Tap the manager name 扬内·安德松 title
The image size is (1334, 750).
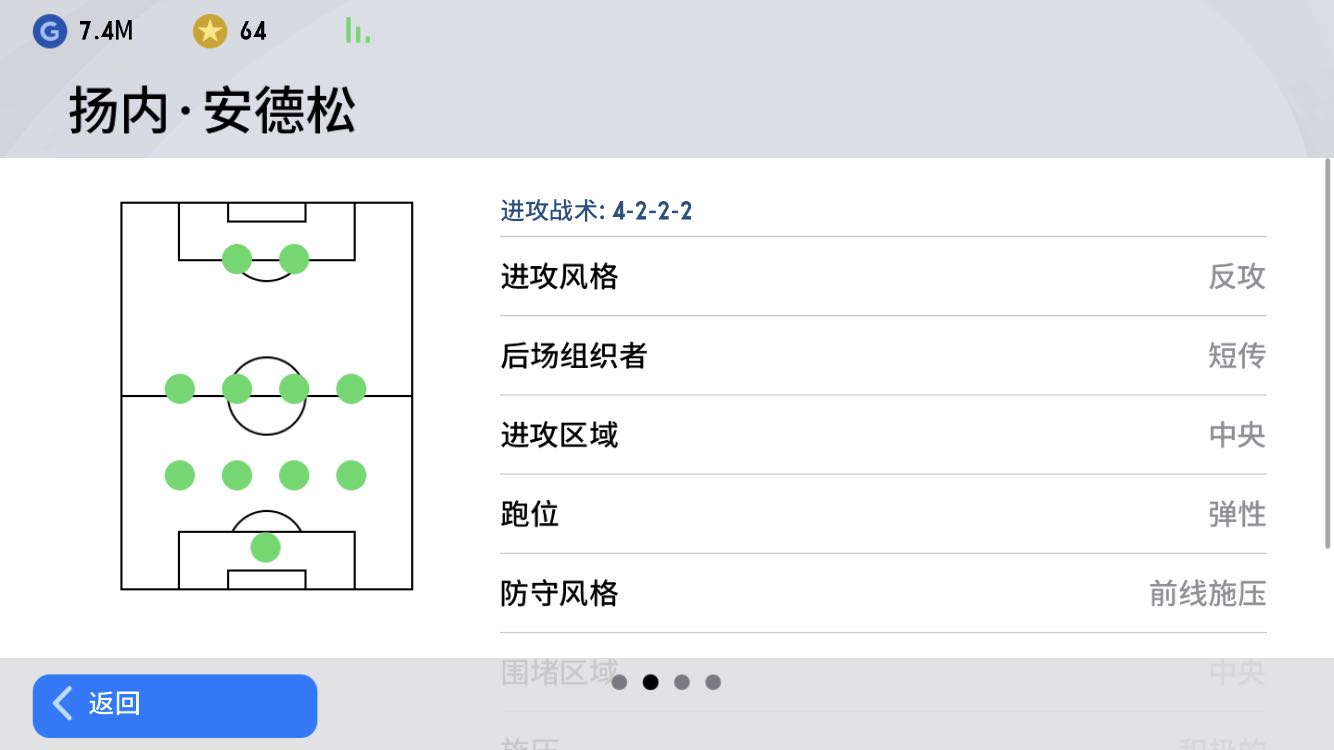coord(212,111)
